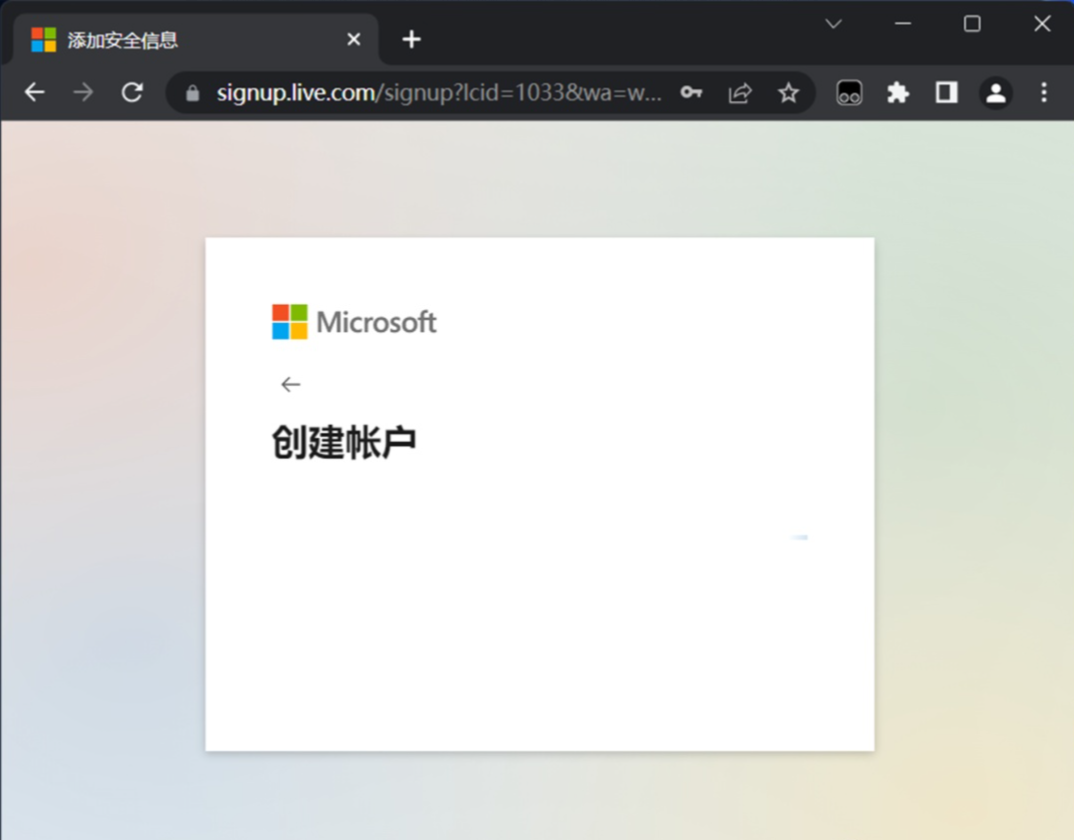Open the Extensions puzzle piece menu
The width and height of the screenshot is (1074, 840).
click(x=898, y=92)
